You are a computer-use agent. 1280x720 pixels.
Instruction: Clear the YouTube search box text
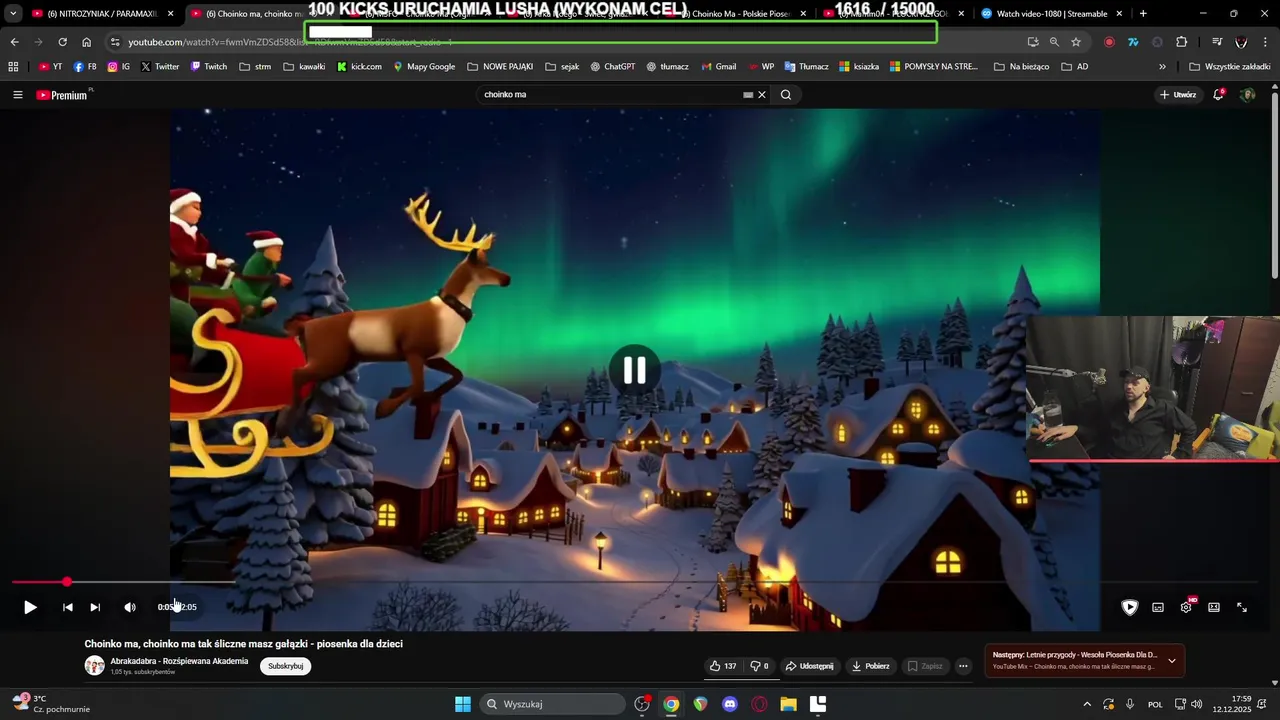pos(762,95)
